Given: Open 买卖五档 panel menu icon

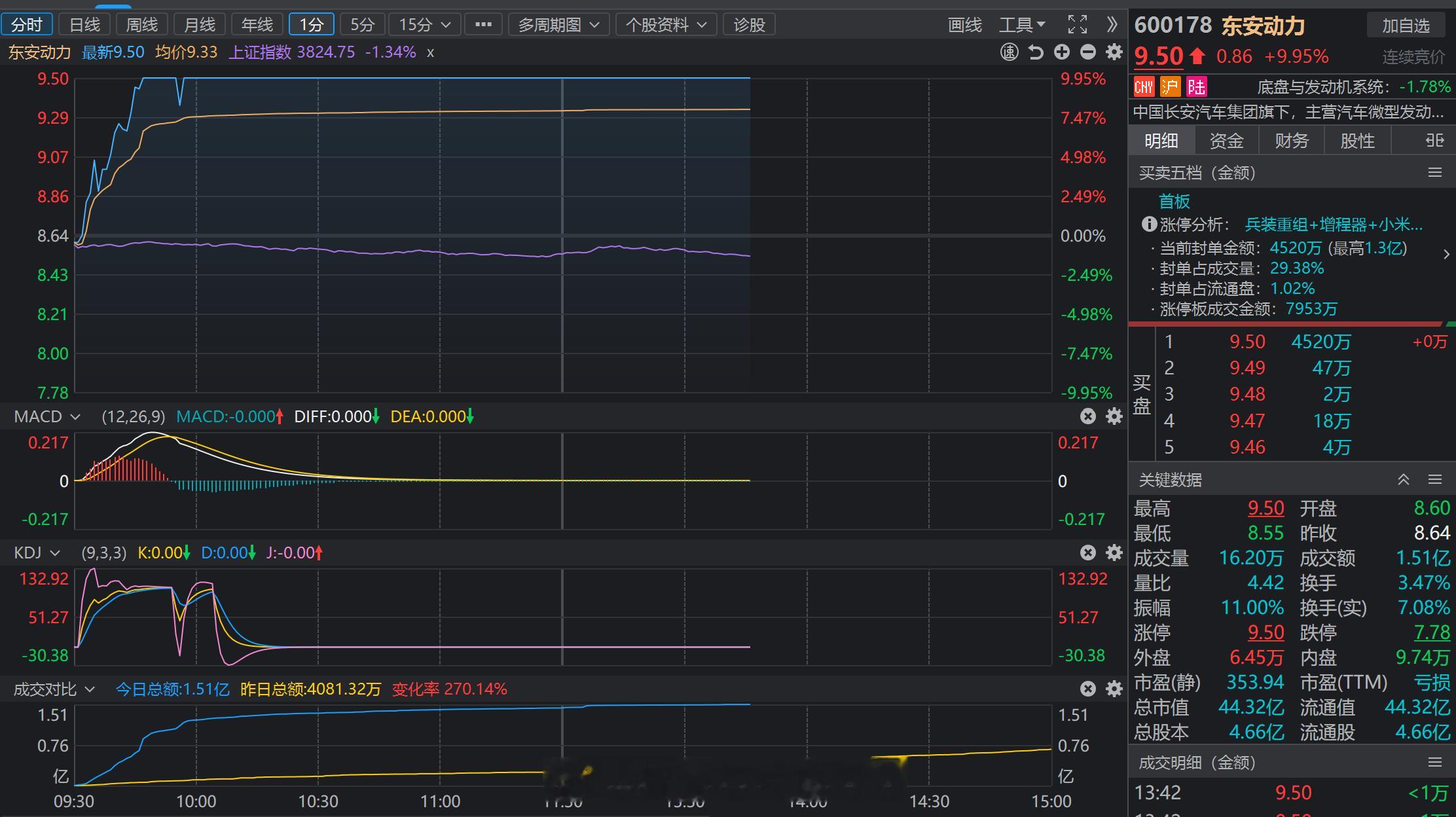Looking at the screenshot, I should [1435, 173].
